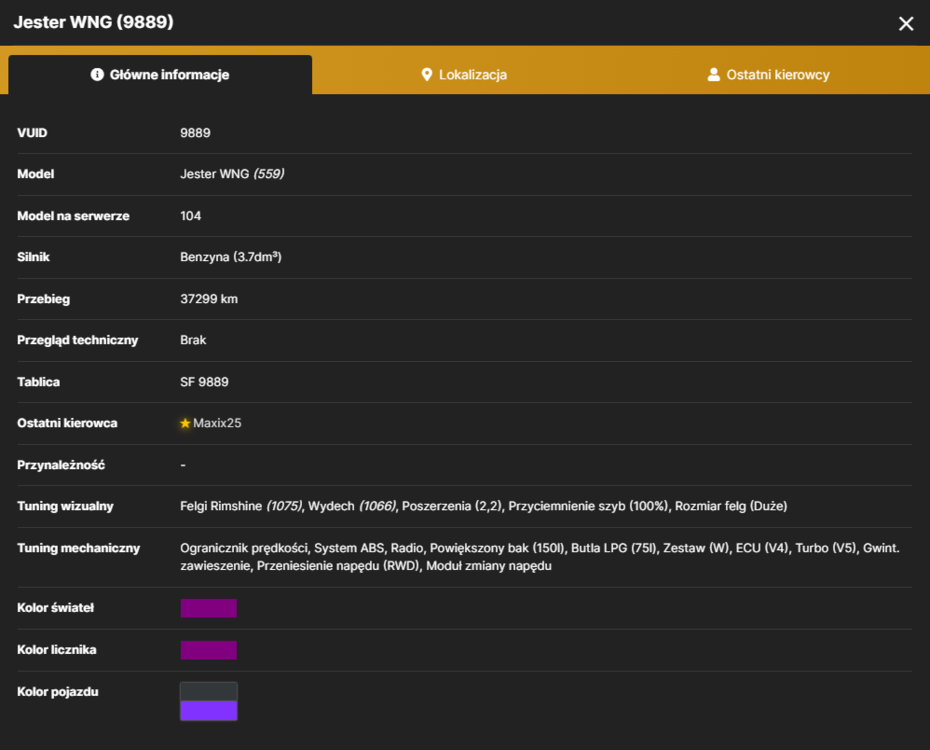Open the Lokalizacja tab
The image size is (930, 750).
pyautogui.click(x=464, y=75)
